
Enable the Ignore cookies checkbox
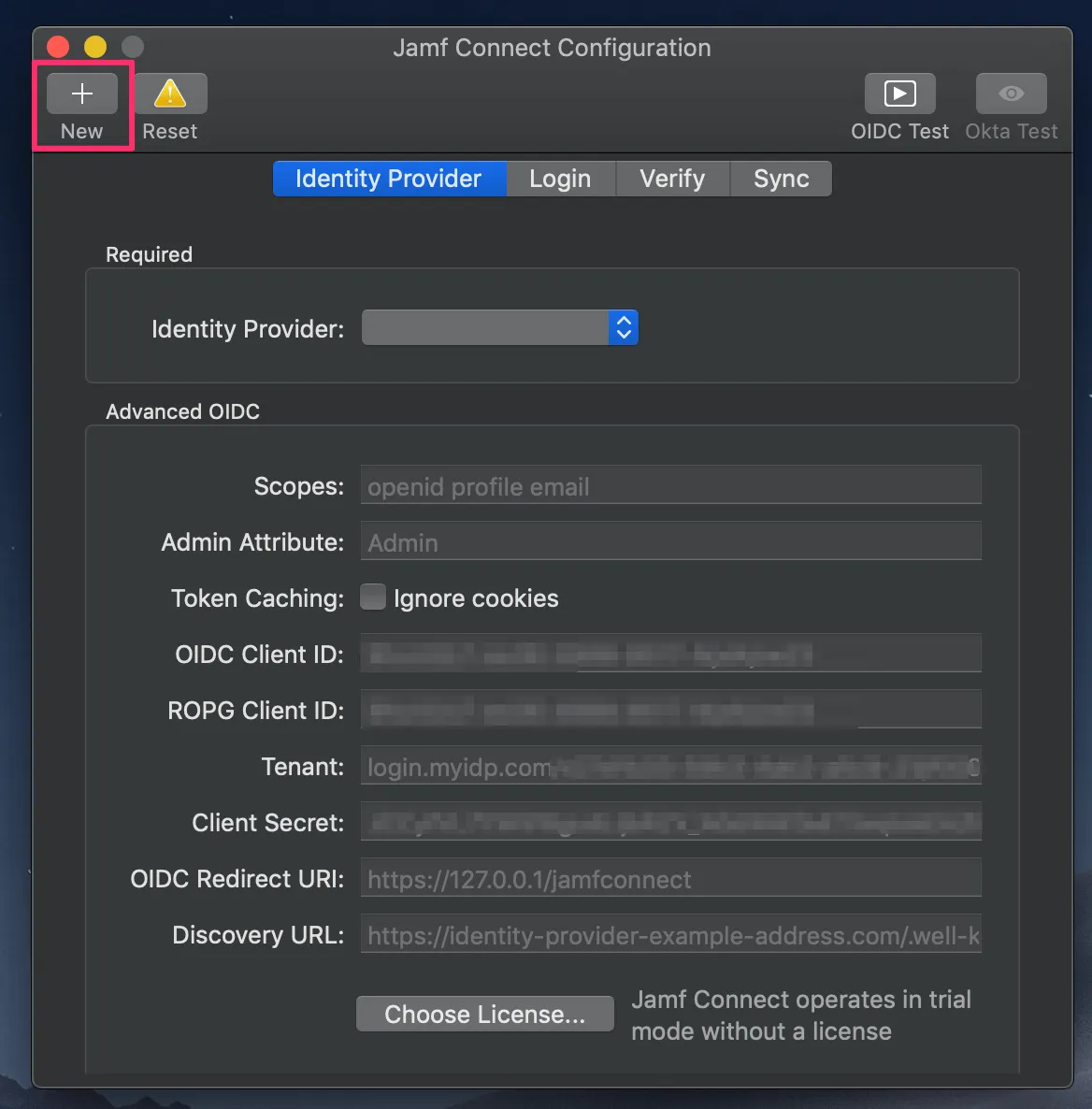point(373,597)
